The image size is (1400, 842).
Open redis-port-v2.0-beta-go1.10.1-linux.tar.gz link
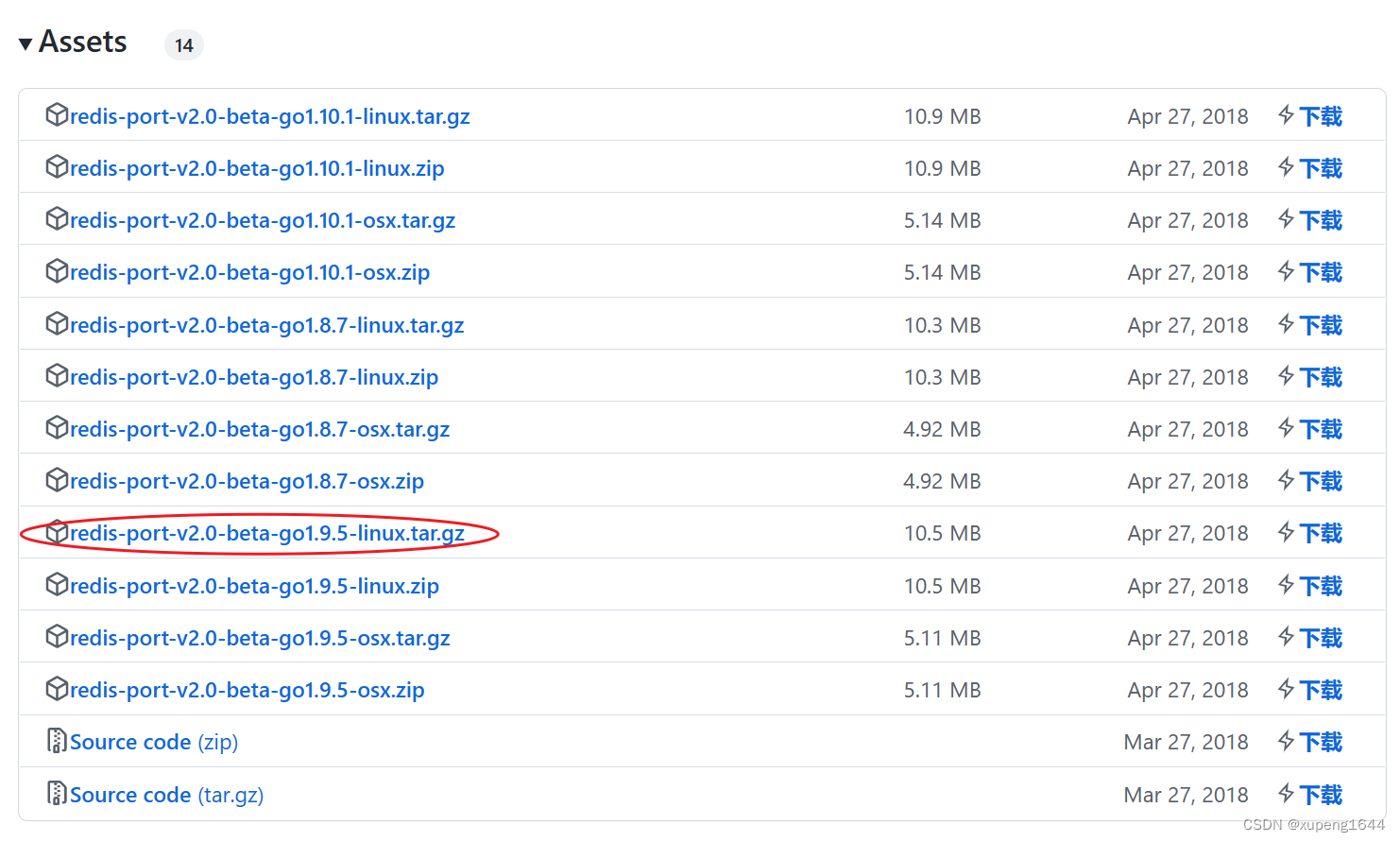[x=270, y=116]
